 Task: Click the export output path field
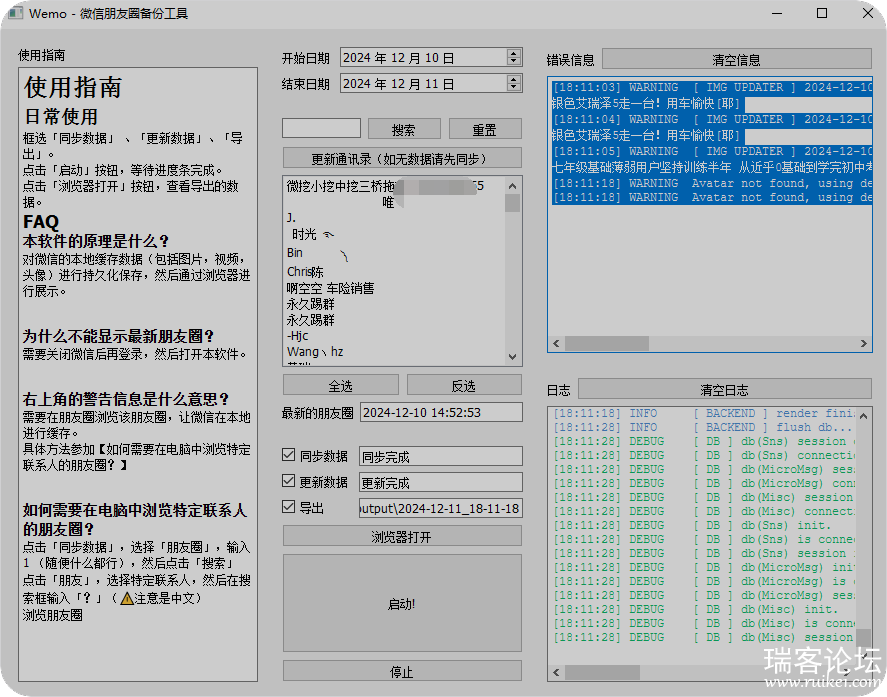coord(441,508)
